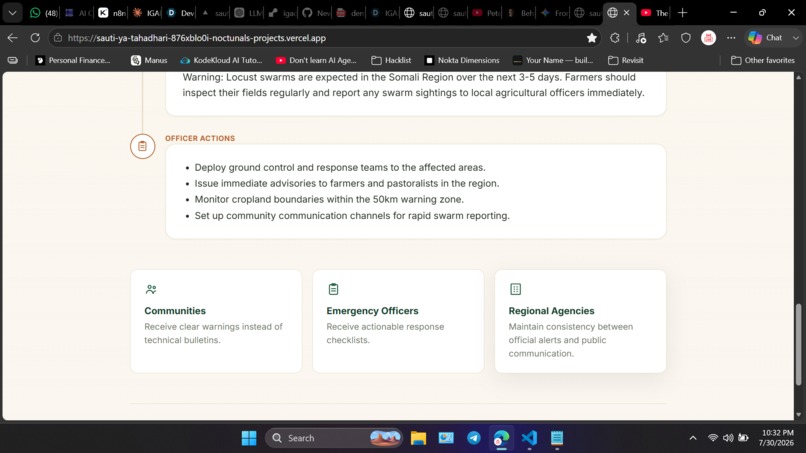The image size is (806, 453).
Task: Open the Favorites hub star-list icon
Action: 663,38
